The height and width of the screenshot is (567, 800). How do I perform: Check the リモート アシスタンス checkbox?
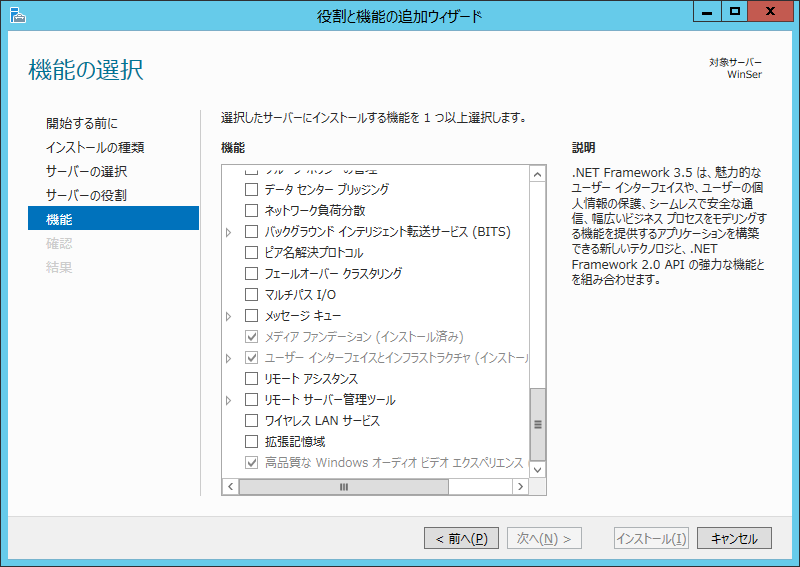pyautogui.click(x=252, y=379)
